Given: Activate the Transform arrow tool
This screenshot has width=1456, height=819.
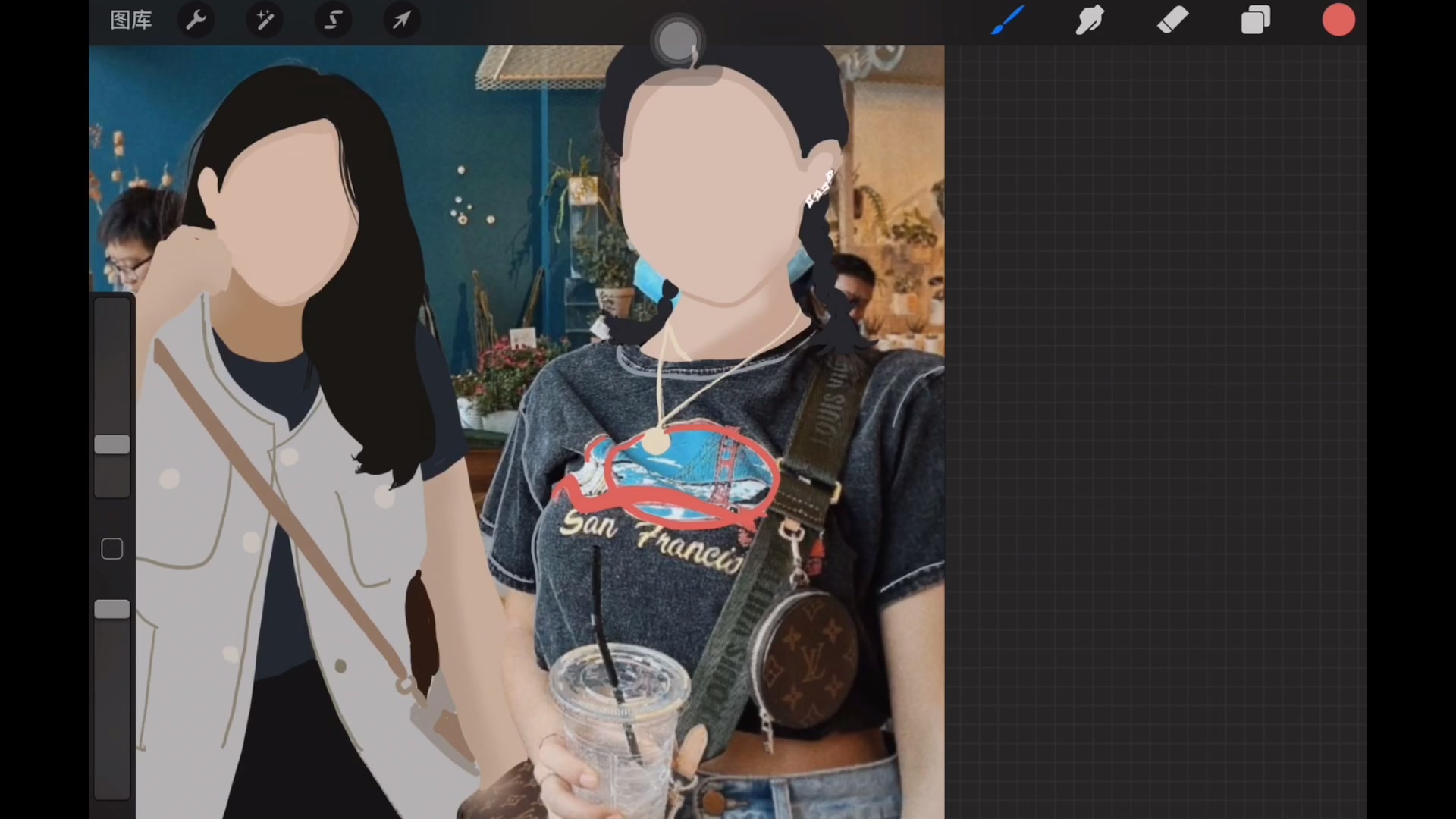Looking at the screenshot, I should click(x=401, y=20).
